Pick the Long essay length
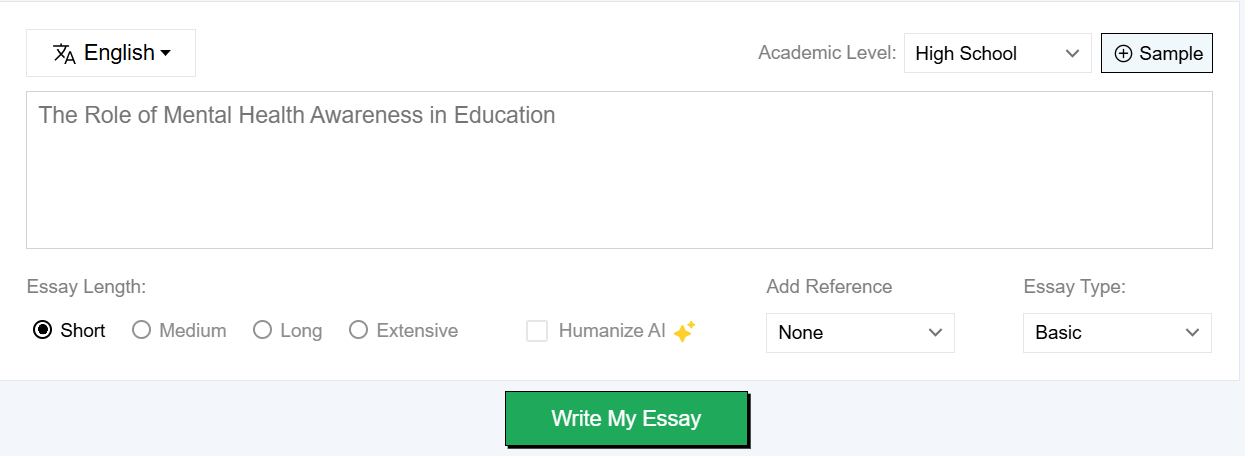The width and height of the screenshot is (1245, 456). tap(287, 330)
